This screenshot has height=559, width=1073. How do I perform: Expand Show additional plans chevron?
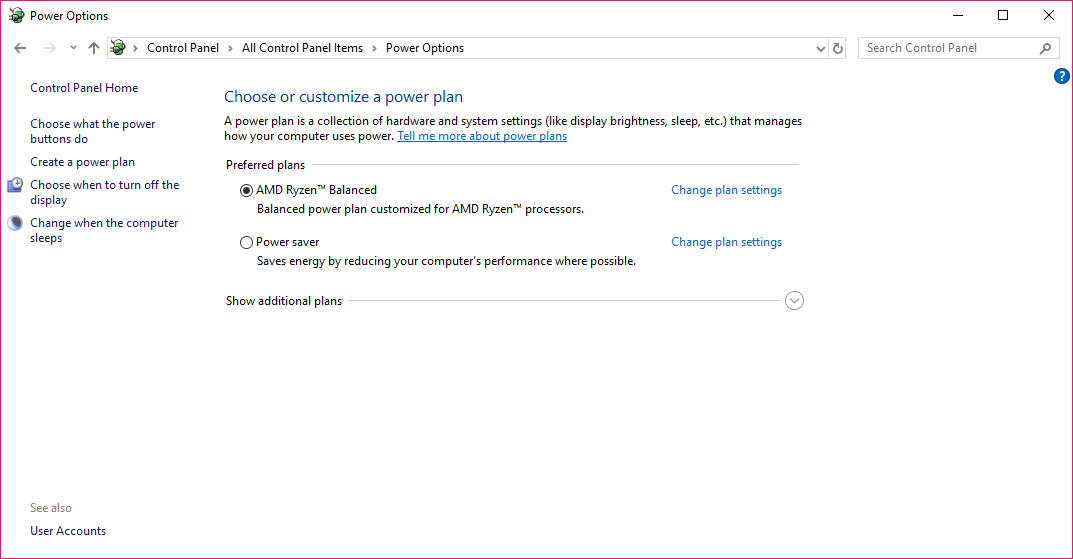coord(794,300)
